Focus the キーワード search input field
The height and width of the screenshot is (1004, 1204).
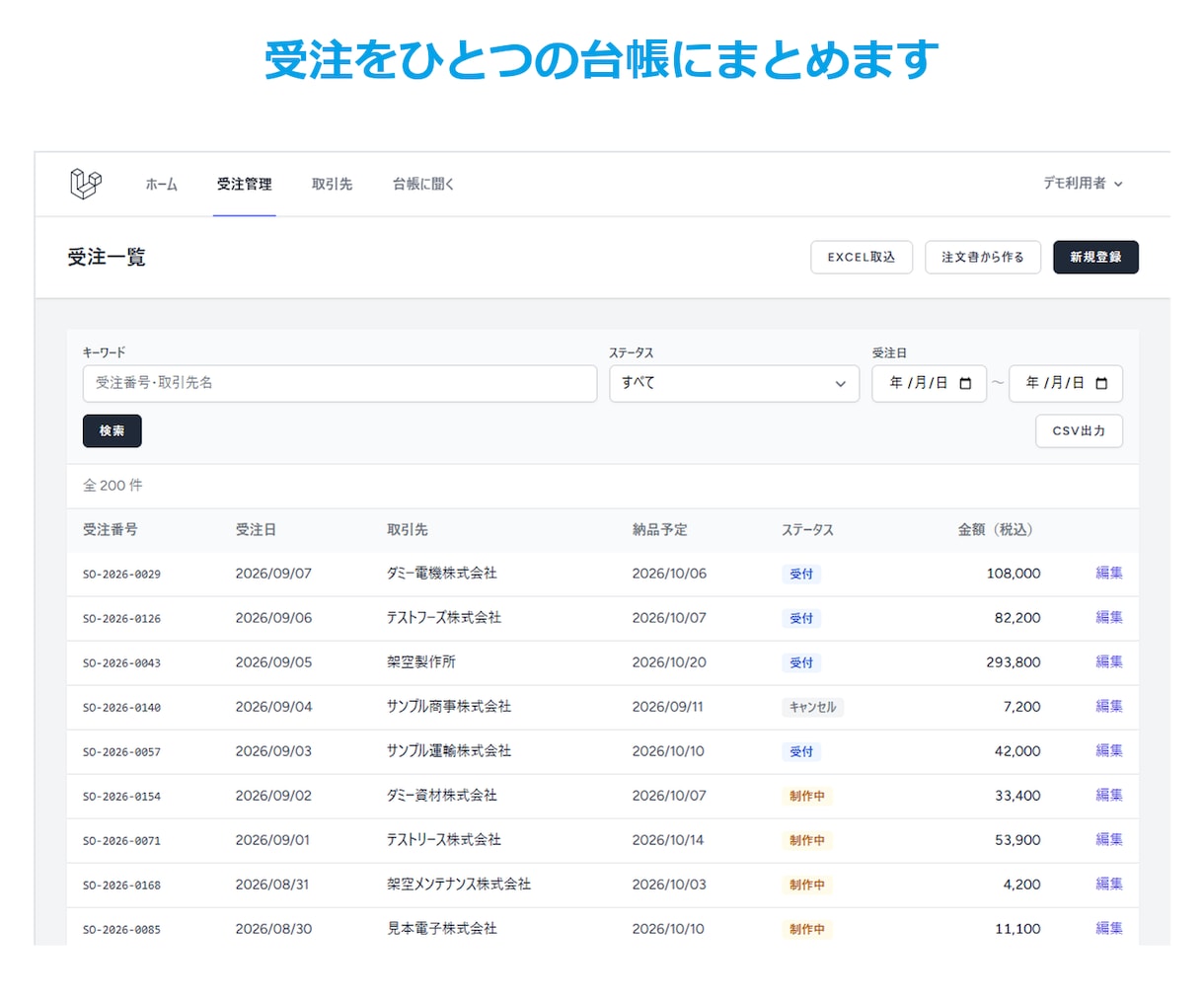[339, 383]
